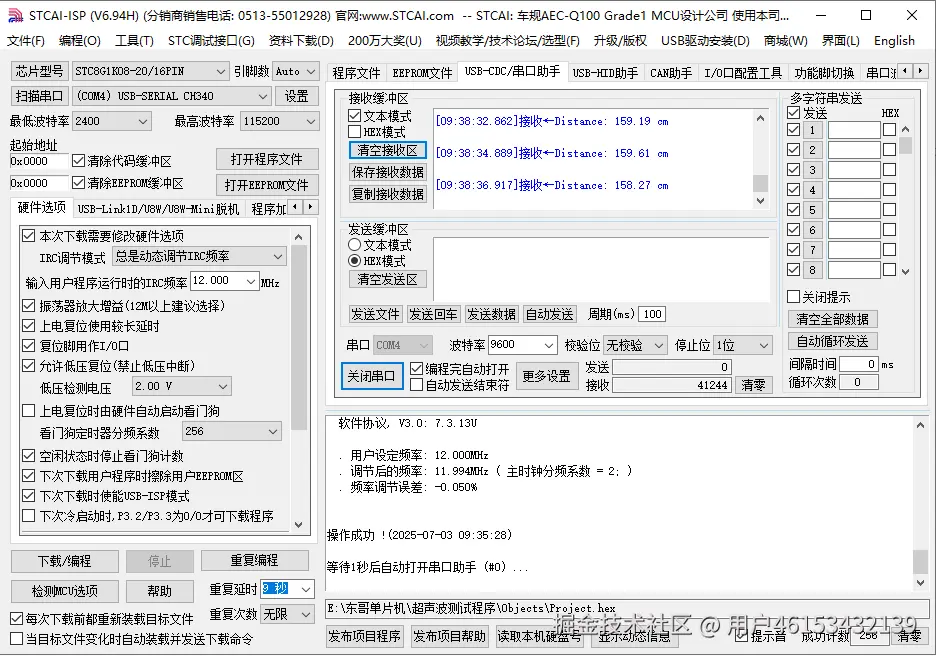Viewport: 936px width, 657px height.
Task: Expand the watchdog divider 256 dropdown
Action: click(x=273, y=431)
